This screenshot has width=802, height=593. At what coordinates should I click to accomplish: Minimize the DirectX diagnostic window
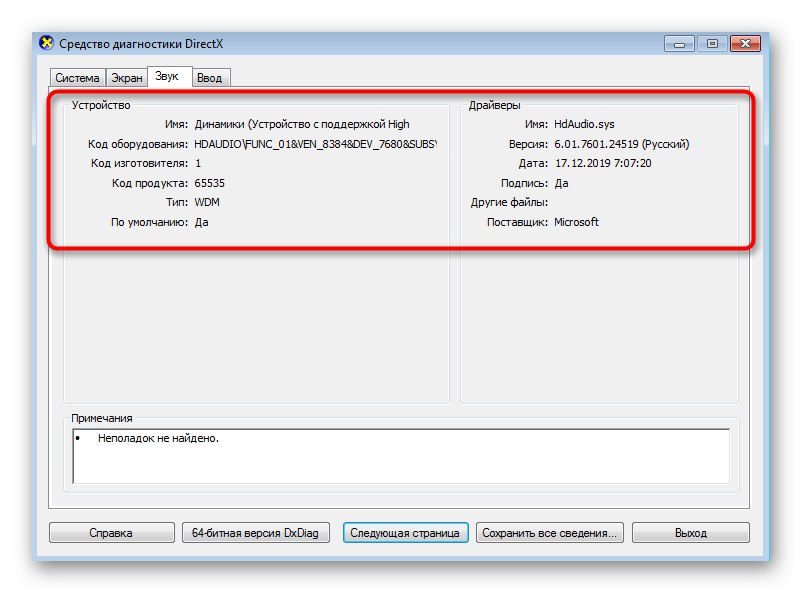tap(679, 44)
